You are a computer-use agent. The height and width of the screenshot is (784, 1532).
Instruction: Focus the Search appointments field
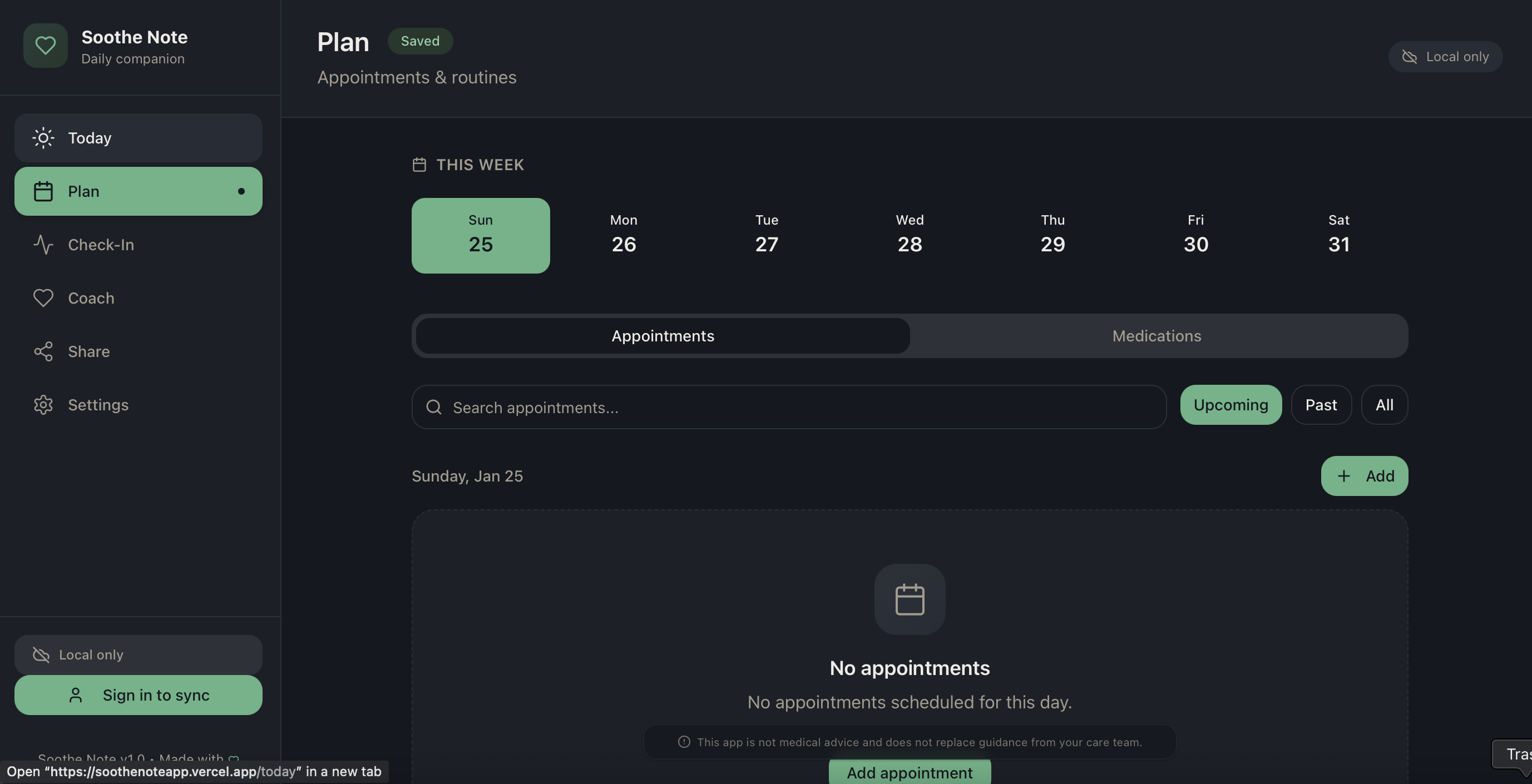(789, 407)
